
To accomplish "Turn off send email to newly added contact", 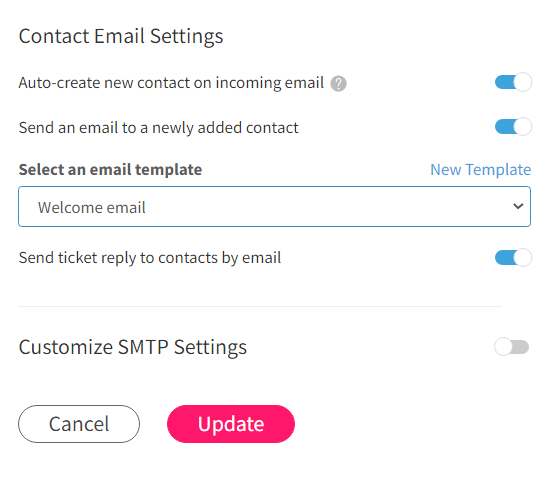I will tap(513, 127).
